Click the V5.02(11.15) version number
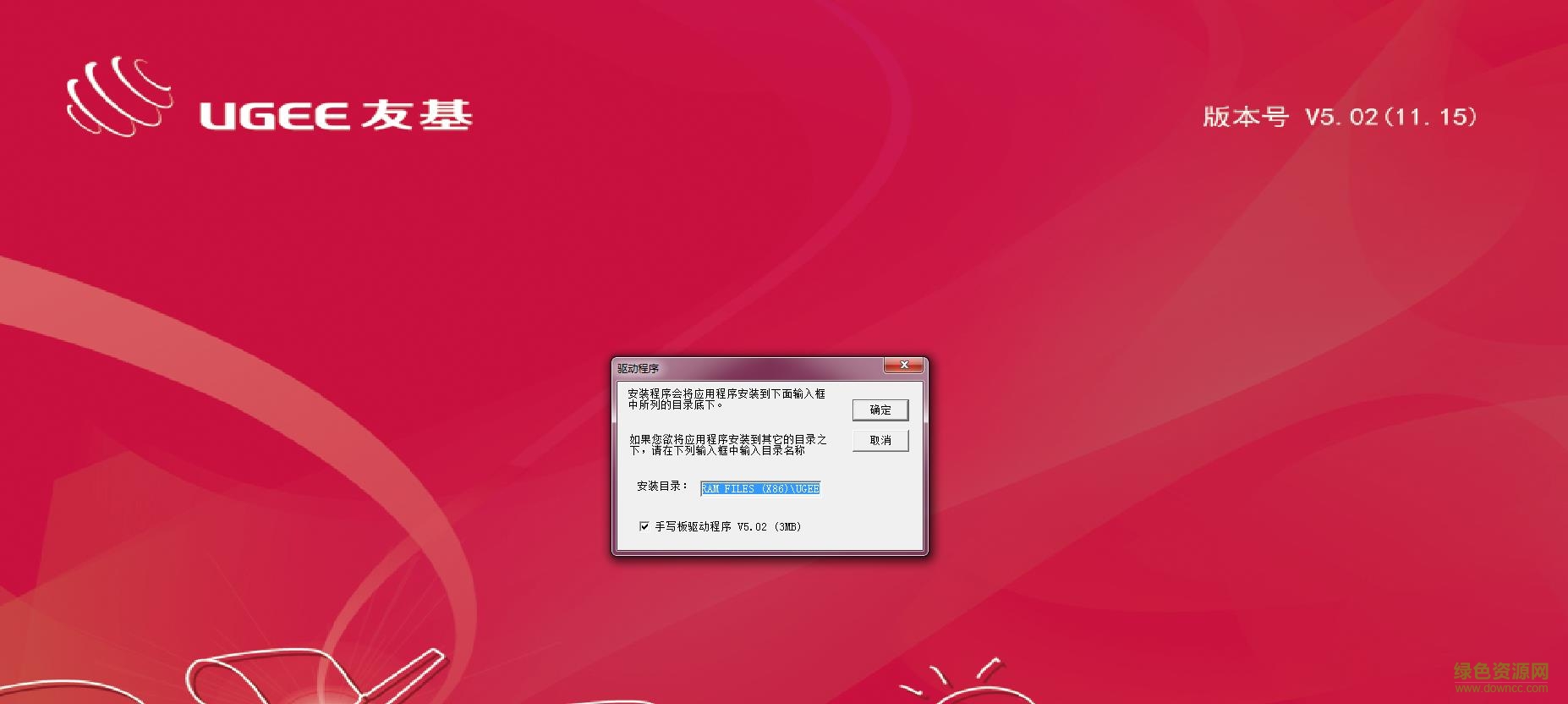This screenshot has height=704, width=1568. point(1390,117)
